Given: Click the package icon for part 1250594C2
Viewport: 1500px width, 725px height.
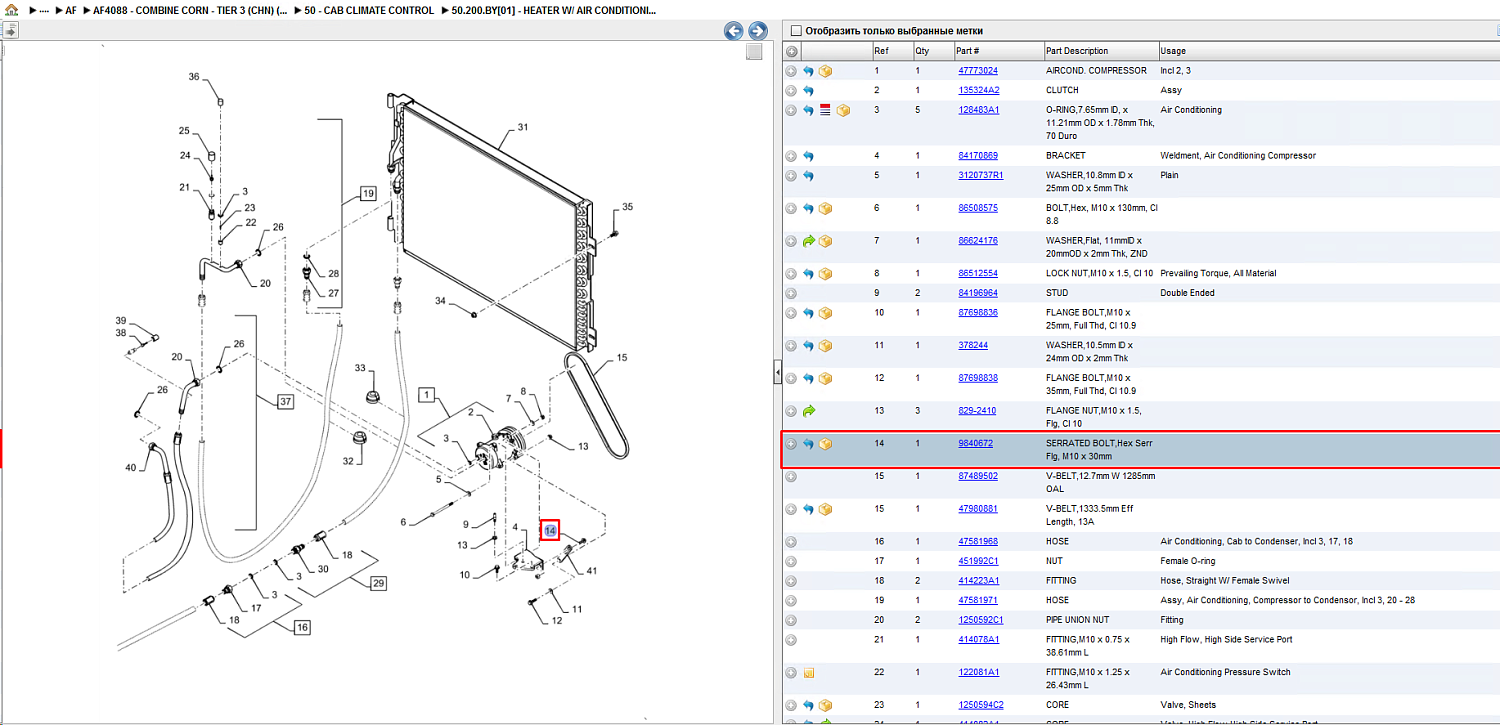Looking at the screenshot, I should coord(826,706).
